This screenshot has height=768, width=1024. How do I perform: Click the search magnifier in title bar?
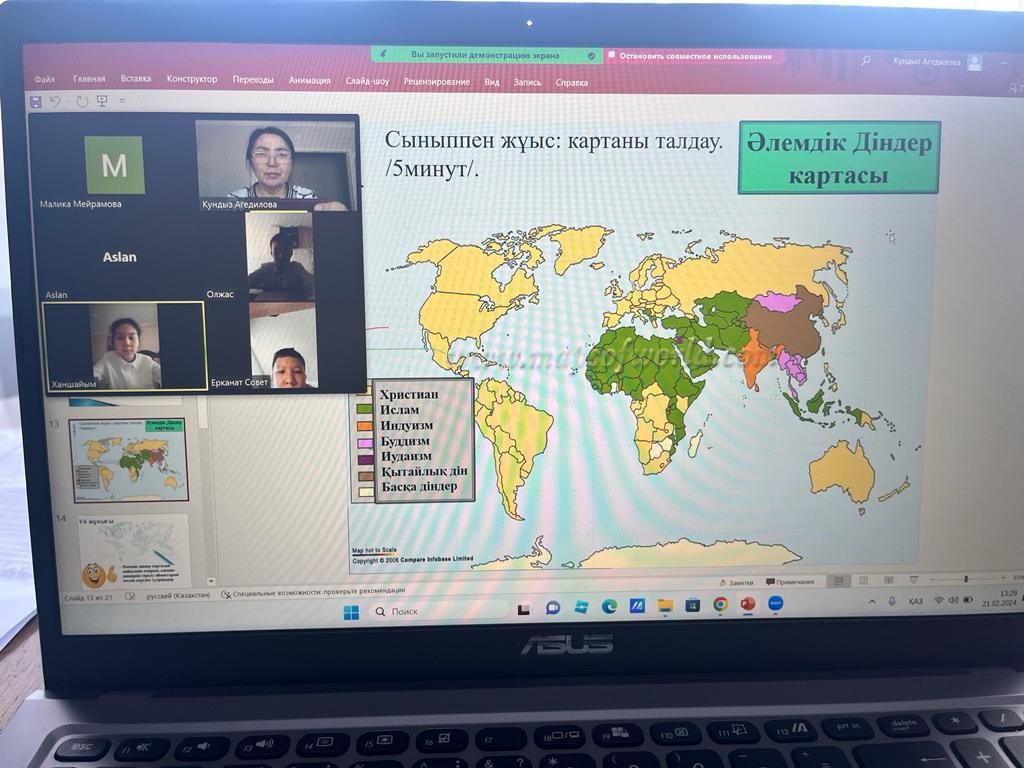(866, 61)
